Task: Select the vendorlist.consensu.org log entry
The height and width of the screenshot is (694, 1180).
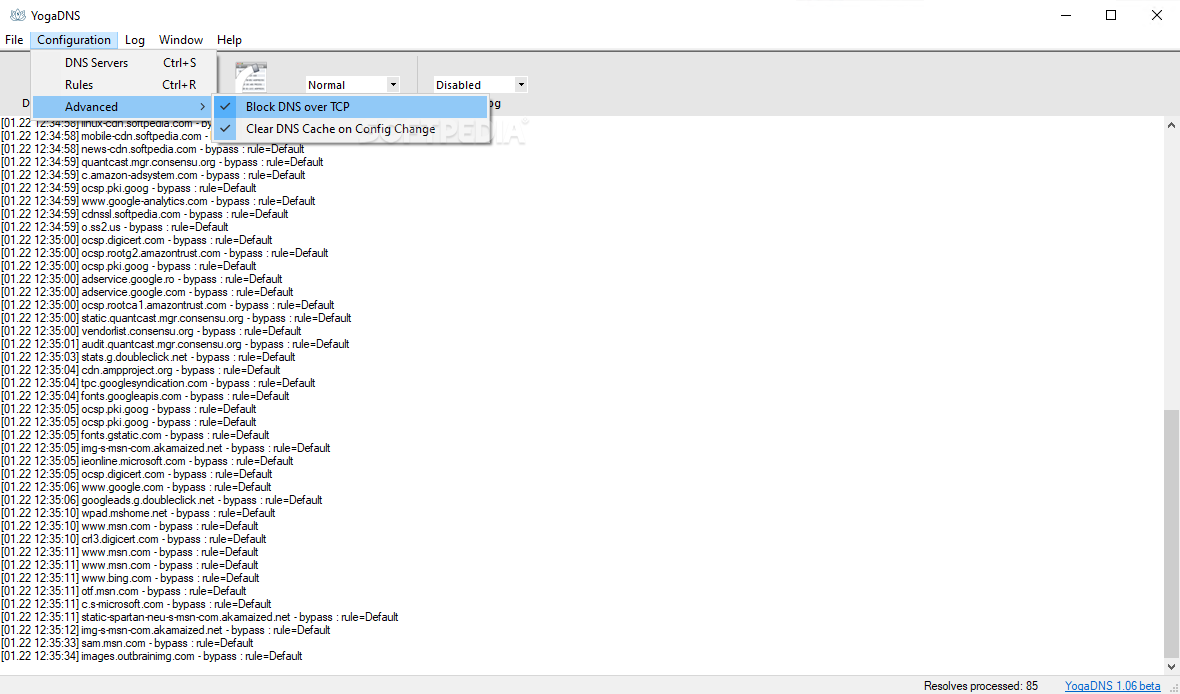Action: pos(151,330)
